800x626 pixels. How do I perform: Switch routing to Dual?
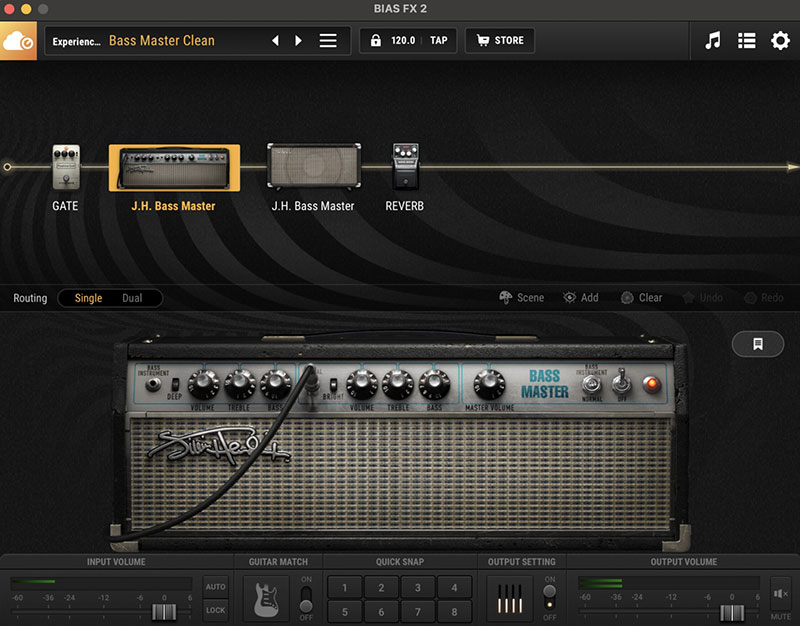click(132, 298)
